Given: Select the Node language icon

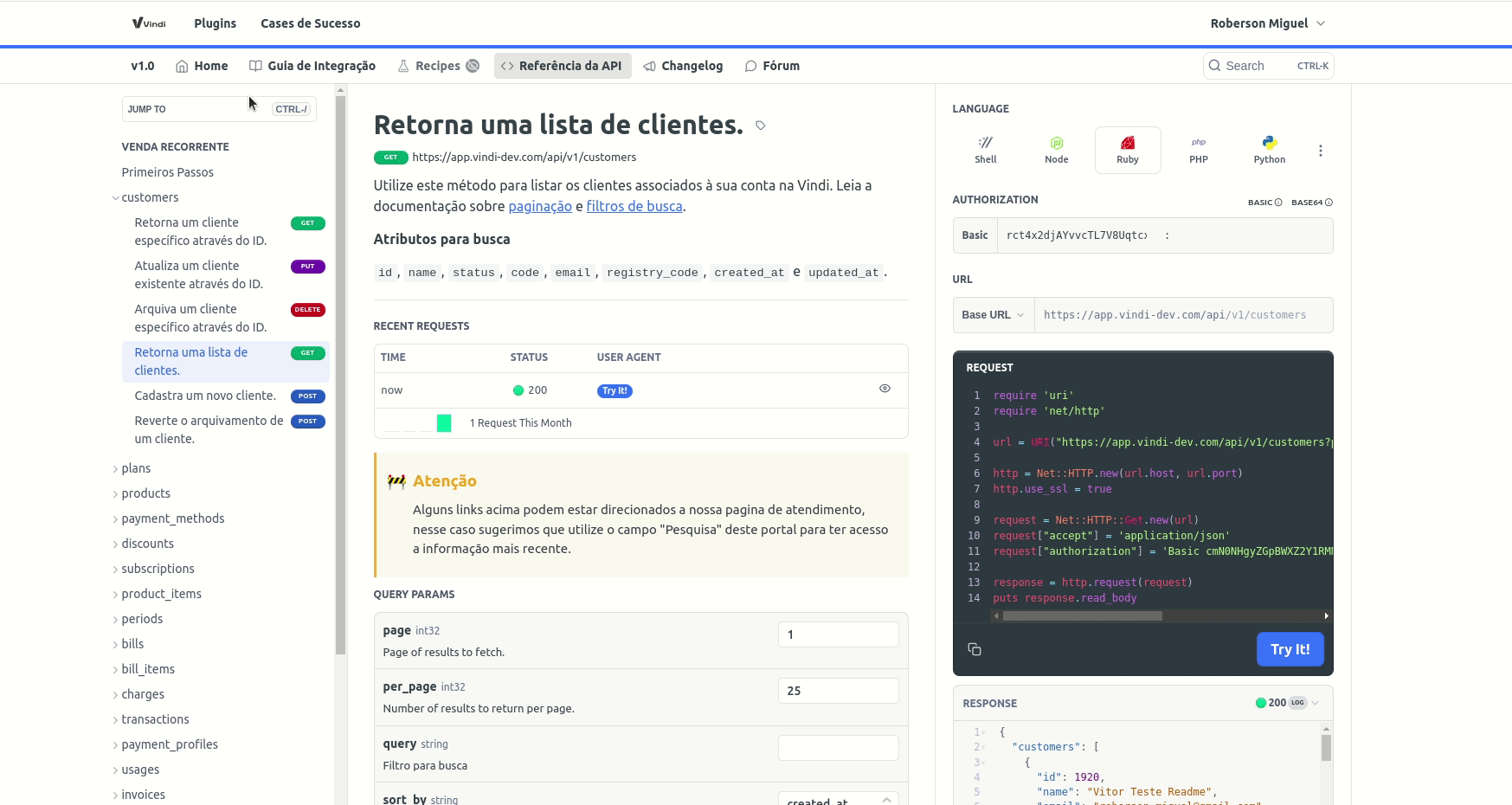Looking at the screenshot, I should coord(1057,150).
